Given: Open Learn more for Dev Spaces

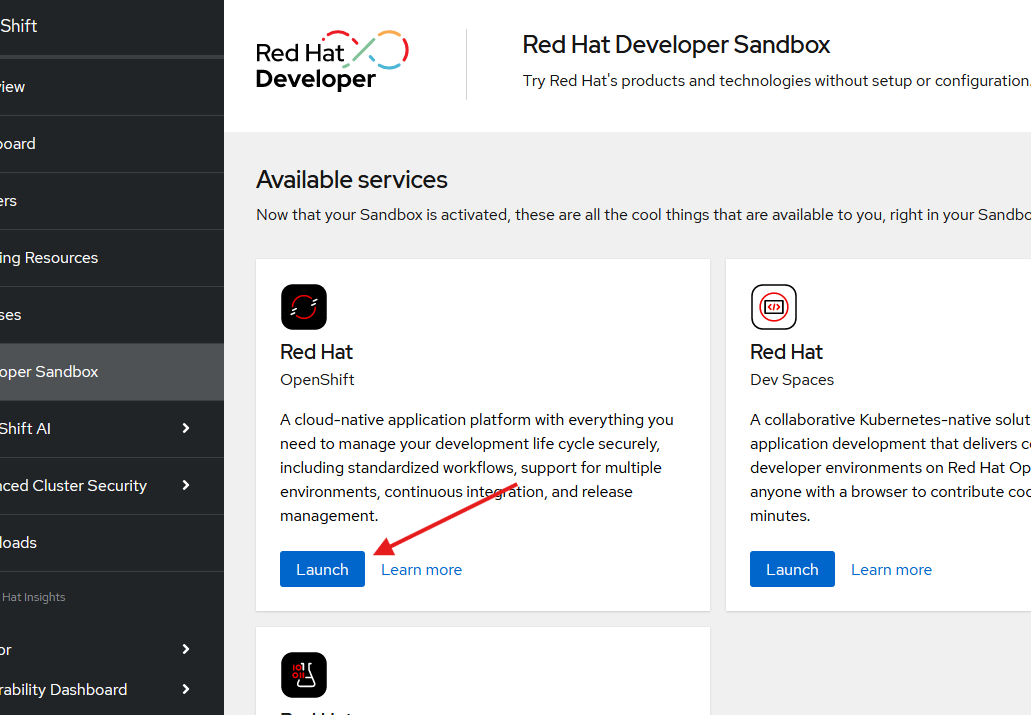Looking at the screenshot, I should (892, 570).
